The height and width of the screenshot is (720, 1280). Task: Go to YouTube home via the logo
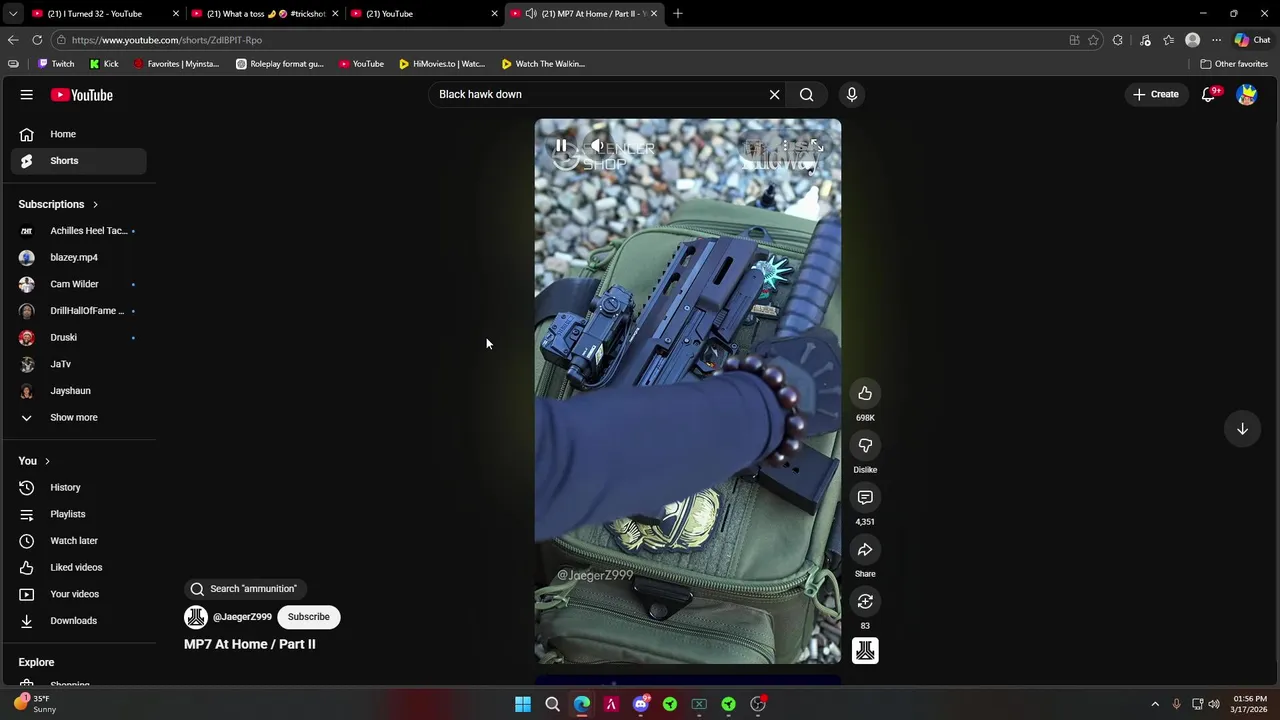pyautogui.click(x=82, y=95)
